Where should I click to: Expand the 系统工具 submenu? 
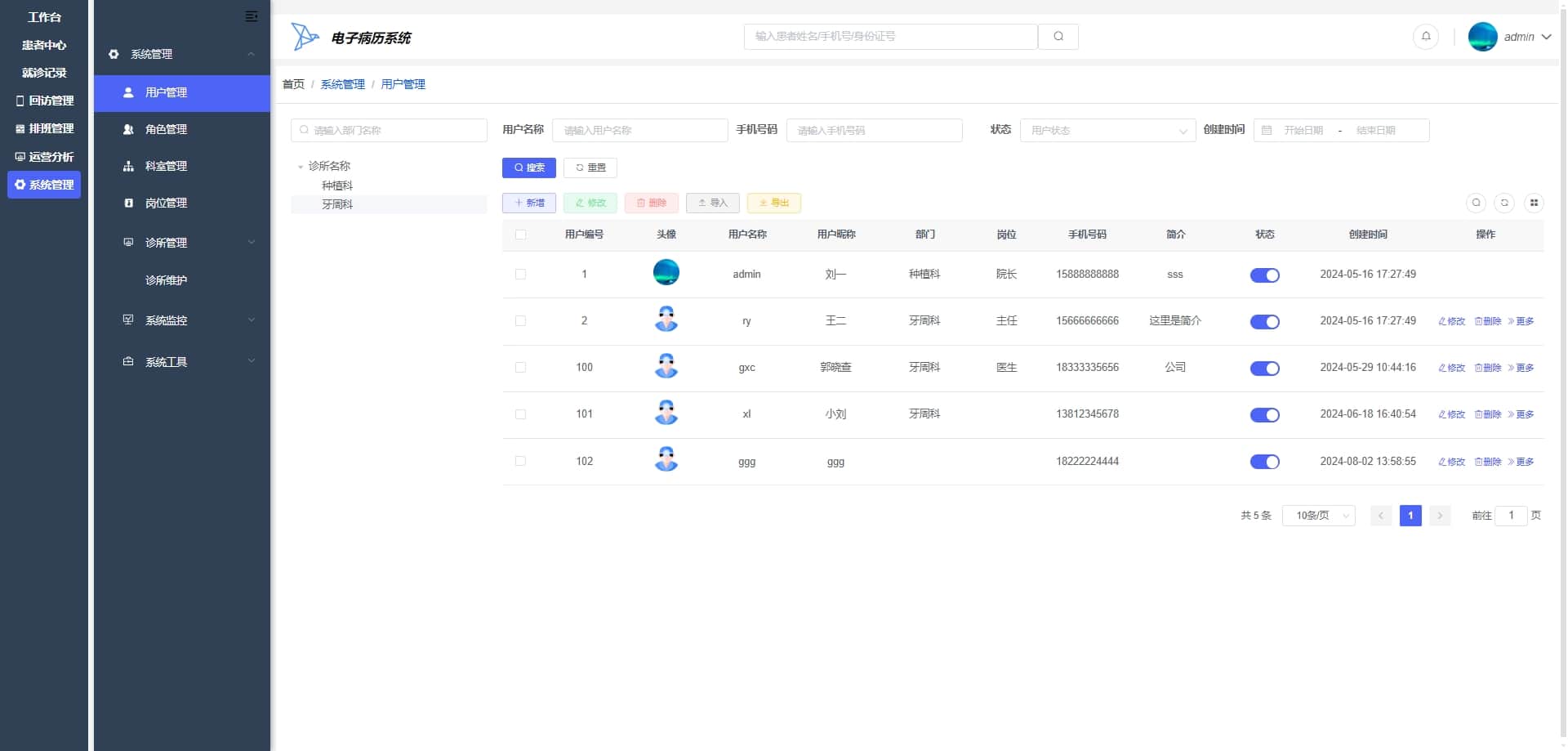click(x=182, y=362)
